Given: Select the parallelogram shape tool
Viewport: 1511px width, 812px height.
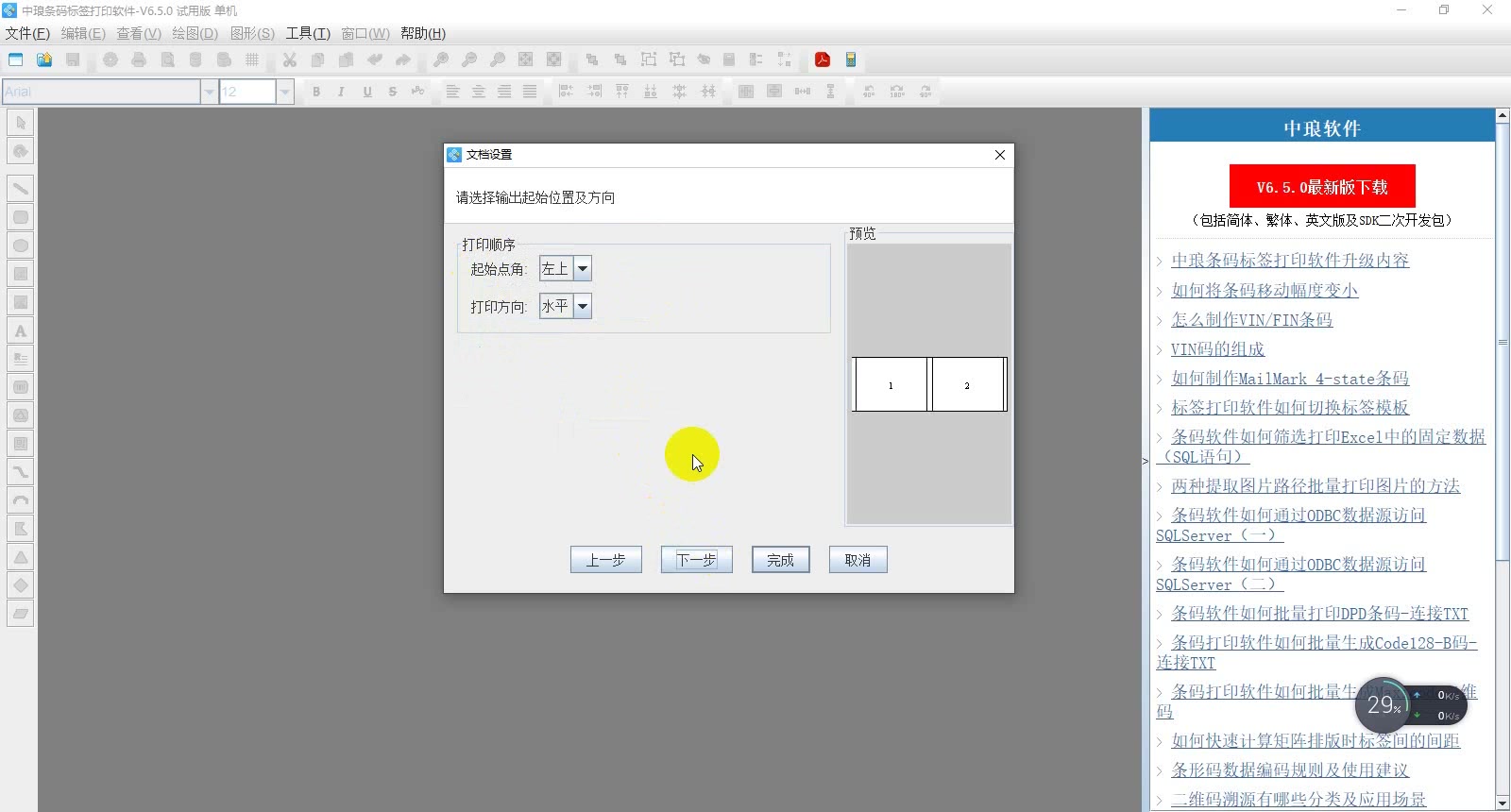Looking at the screenshot, I should (20, 614).
